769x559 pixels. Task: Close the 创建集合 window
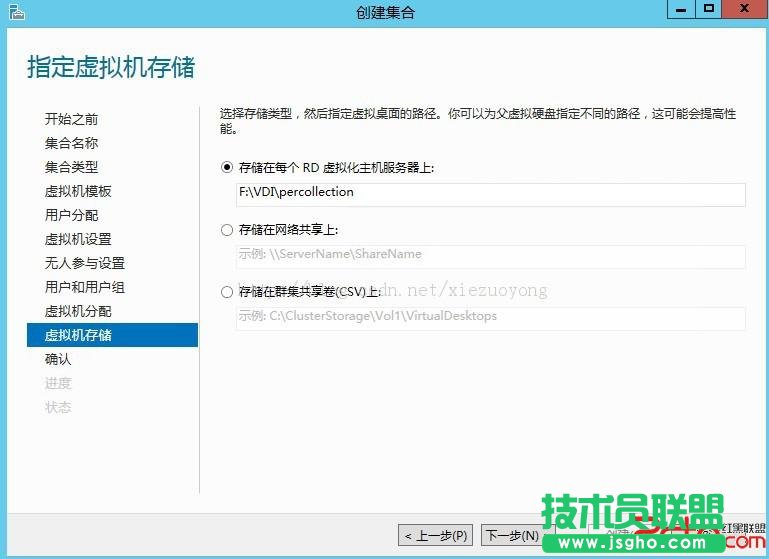[x=744, y=9]
